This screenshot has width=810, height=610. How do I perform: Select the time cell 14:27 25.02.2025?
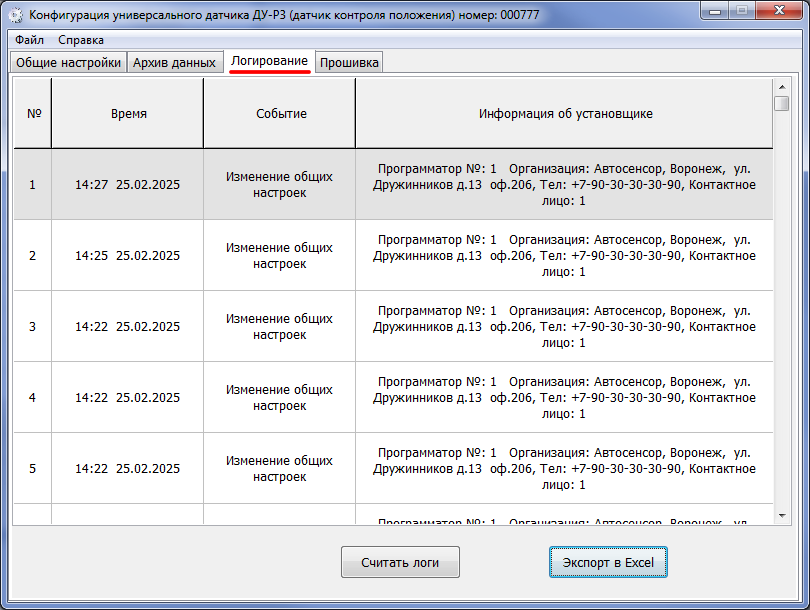coord(128,184)
